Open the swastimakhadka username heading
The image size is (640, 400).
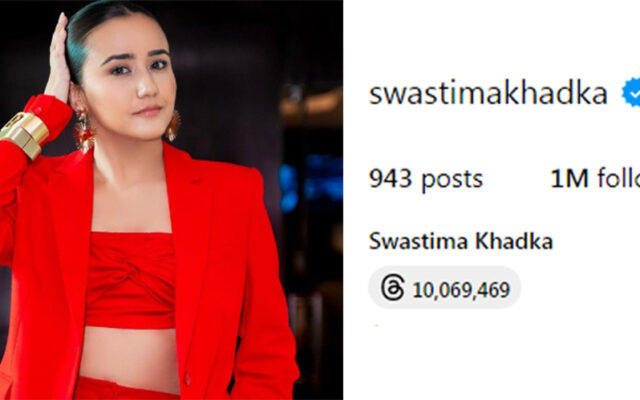pyautogui.click(x=488, y=94)
